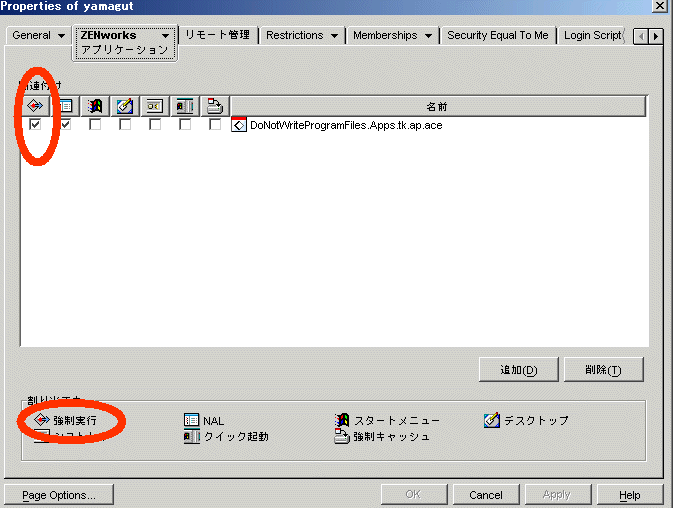This screenshot has height=508, width=674.
Task: Click the 追加(D) button
Action: pyautogui.click(x=518, y=370)
